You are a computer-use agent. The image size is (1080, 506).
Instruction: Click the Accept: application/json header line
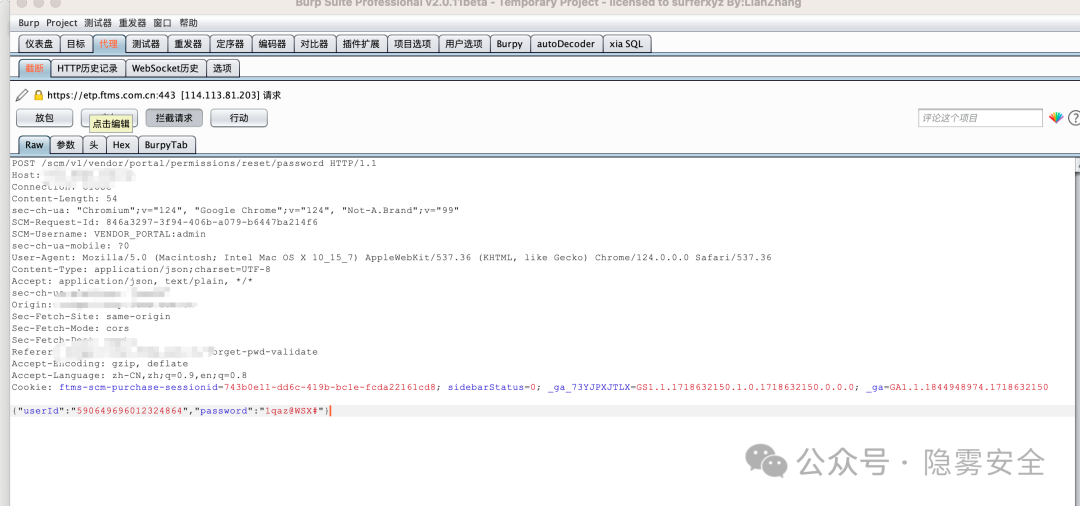(132, 281)
